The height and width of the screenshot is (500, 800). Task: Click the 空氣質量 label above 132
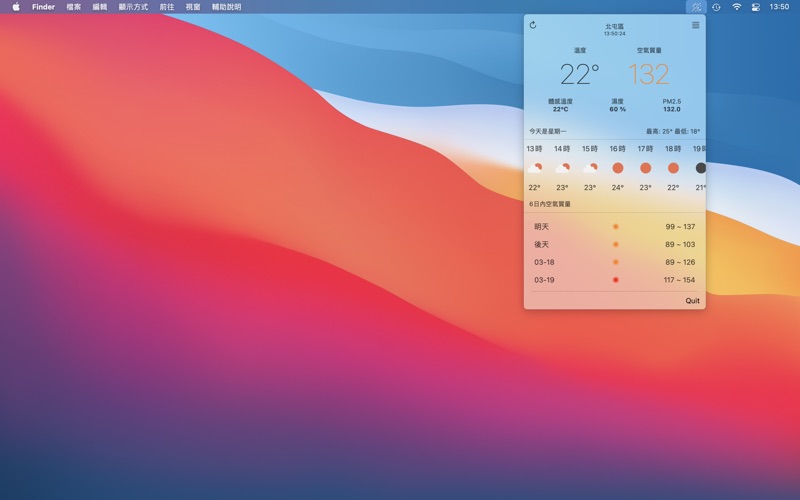point(649,51)
